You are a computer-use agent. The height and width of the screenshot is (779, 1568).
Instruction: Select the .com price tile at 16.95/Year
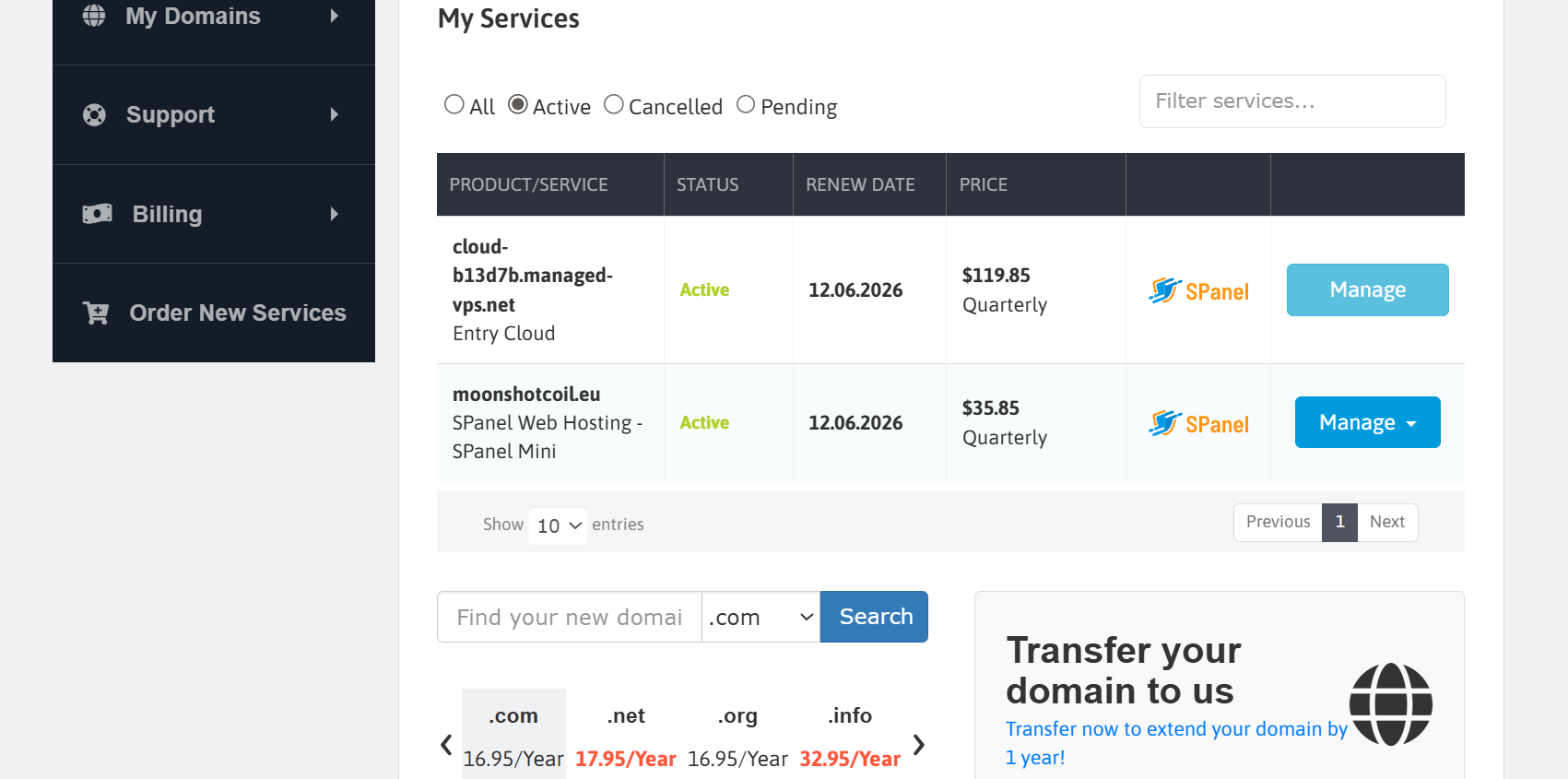click(513, 735)
